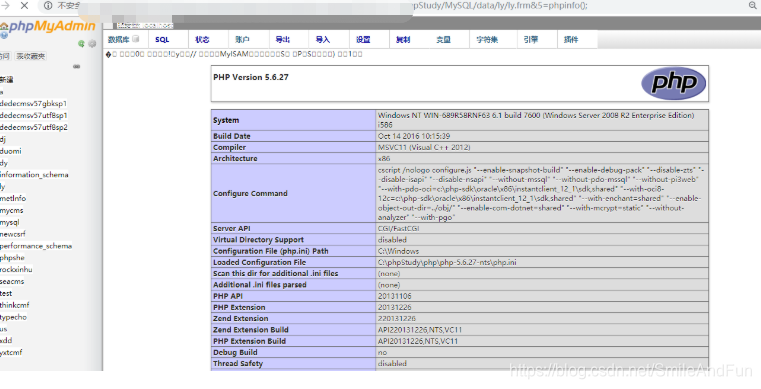Select the duomi database
761x389 pixels.
(11, 151)
